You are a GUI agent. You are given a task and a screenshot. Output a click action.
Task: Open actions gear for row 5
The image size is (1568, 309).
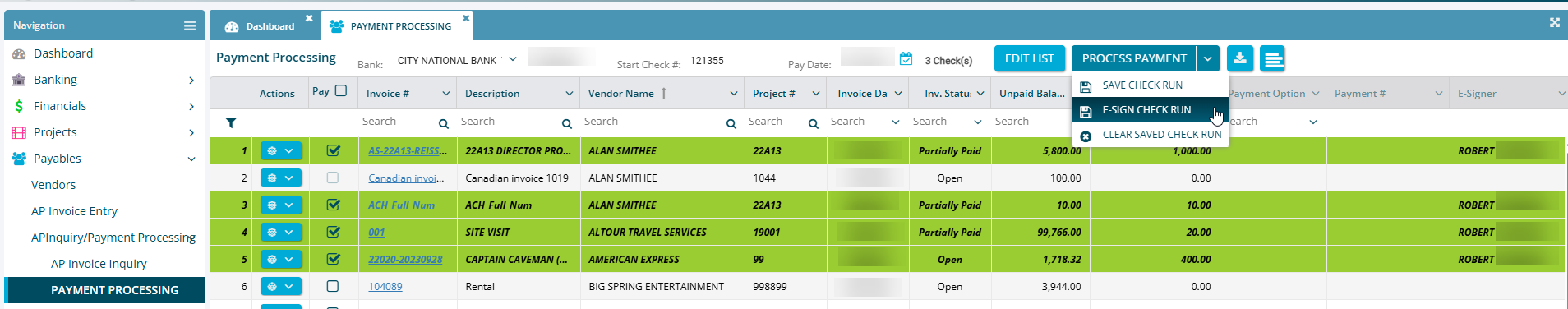pos(281,260)
